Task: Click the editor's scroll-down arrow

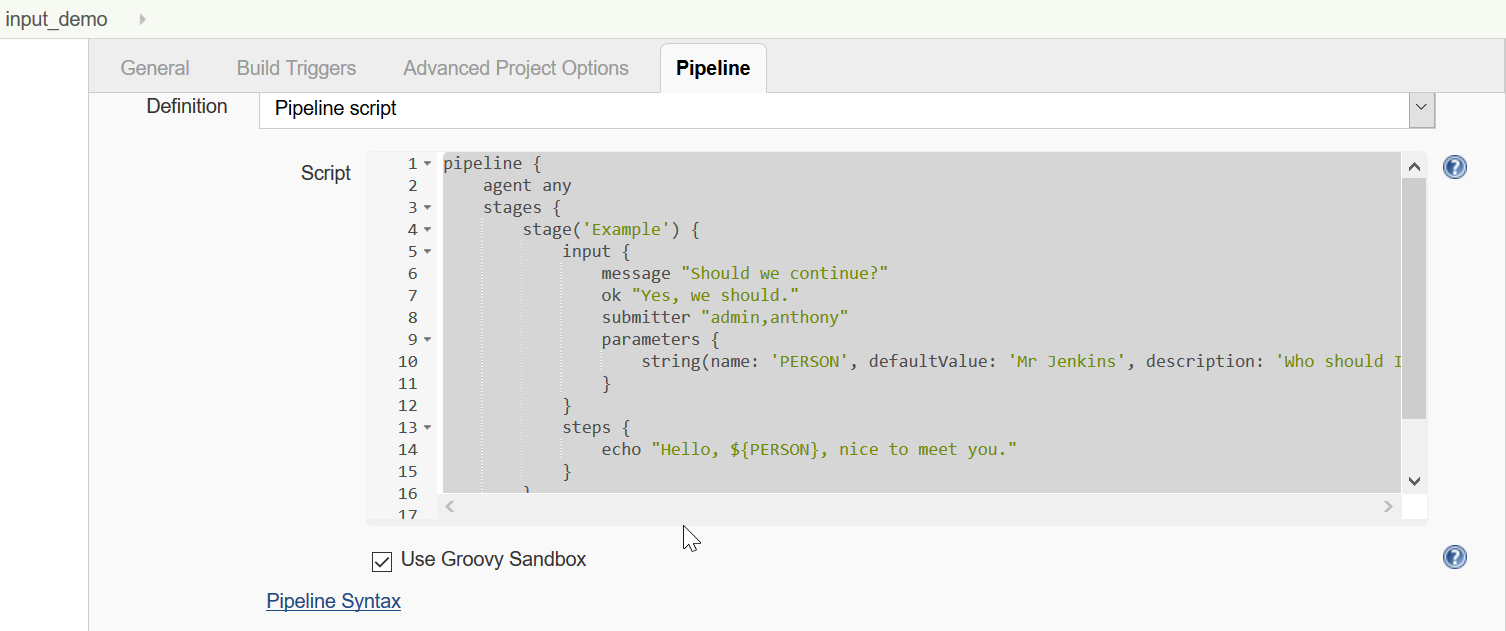Action: pos(1414,480)
